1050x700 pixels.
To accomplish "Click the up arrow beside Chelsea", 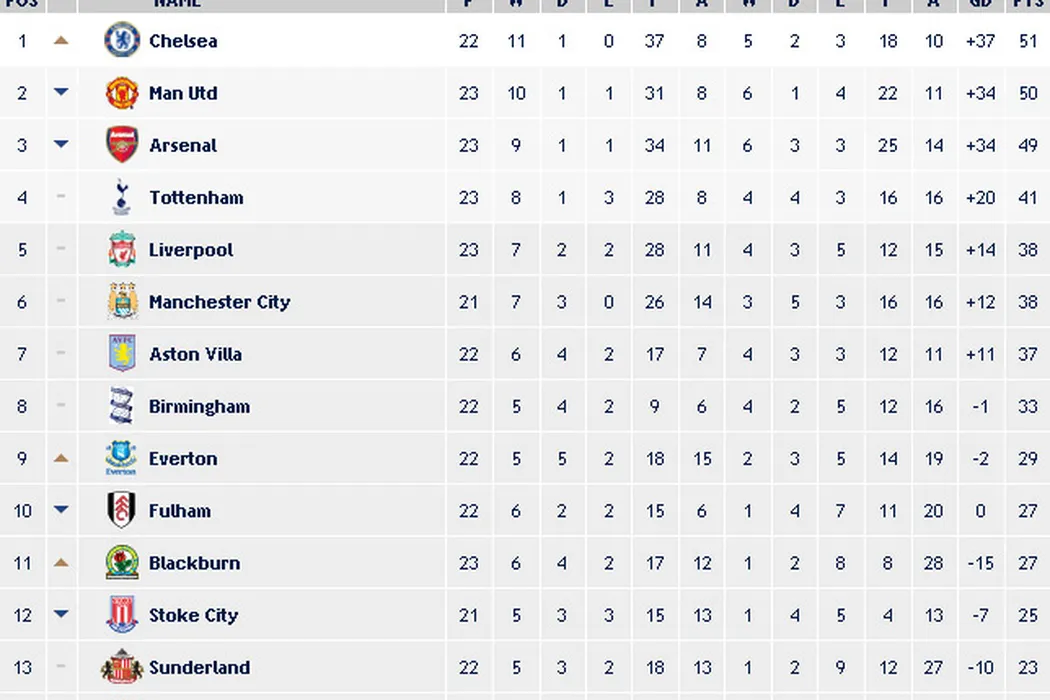I will (61, 41).
